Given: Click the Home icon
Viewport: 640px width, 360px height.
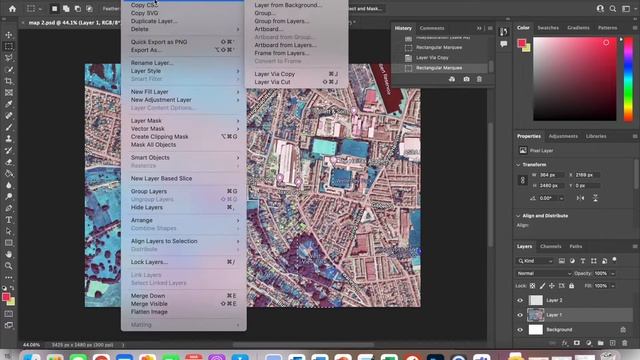Looking at the screenshot, I should (x=13, y=9).
